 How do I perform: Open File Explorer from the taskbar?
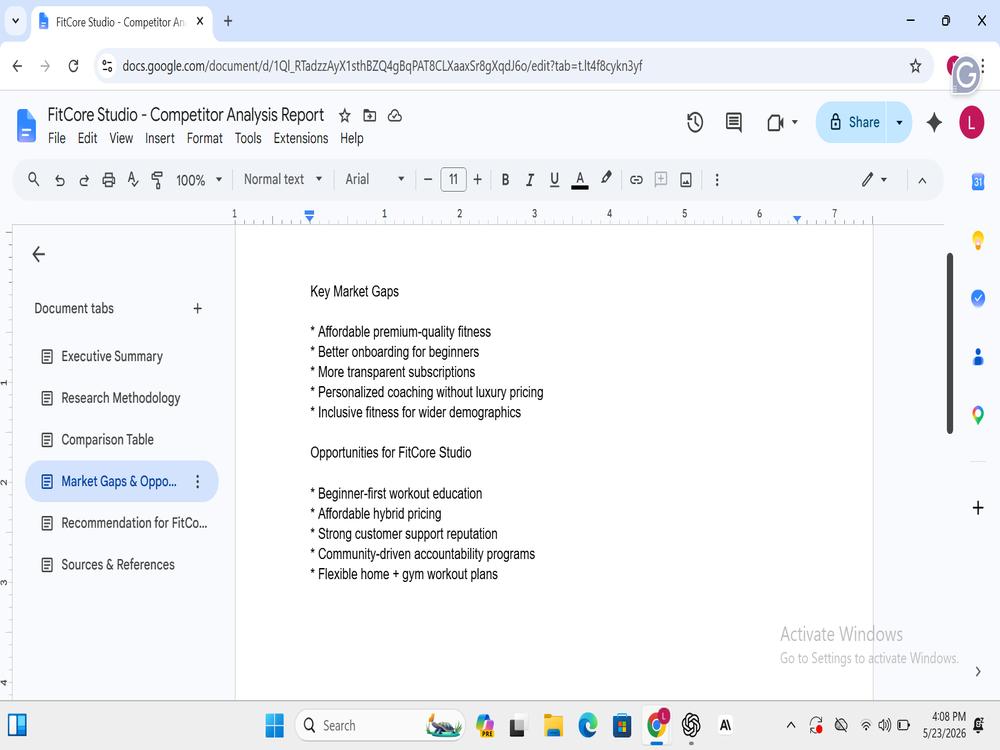553,725
